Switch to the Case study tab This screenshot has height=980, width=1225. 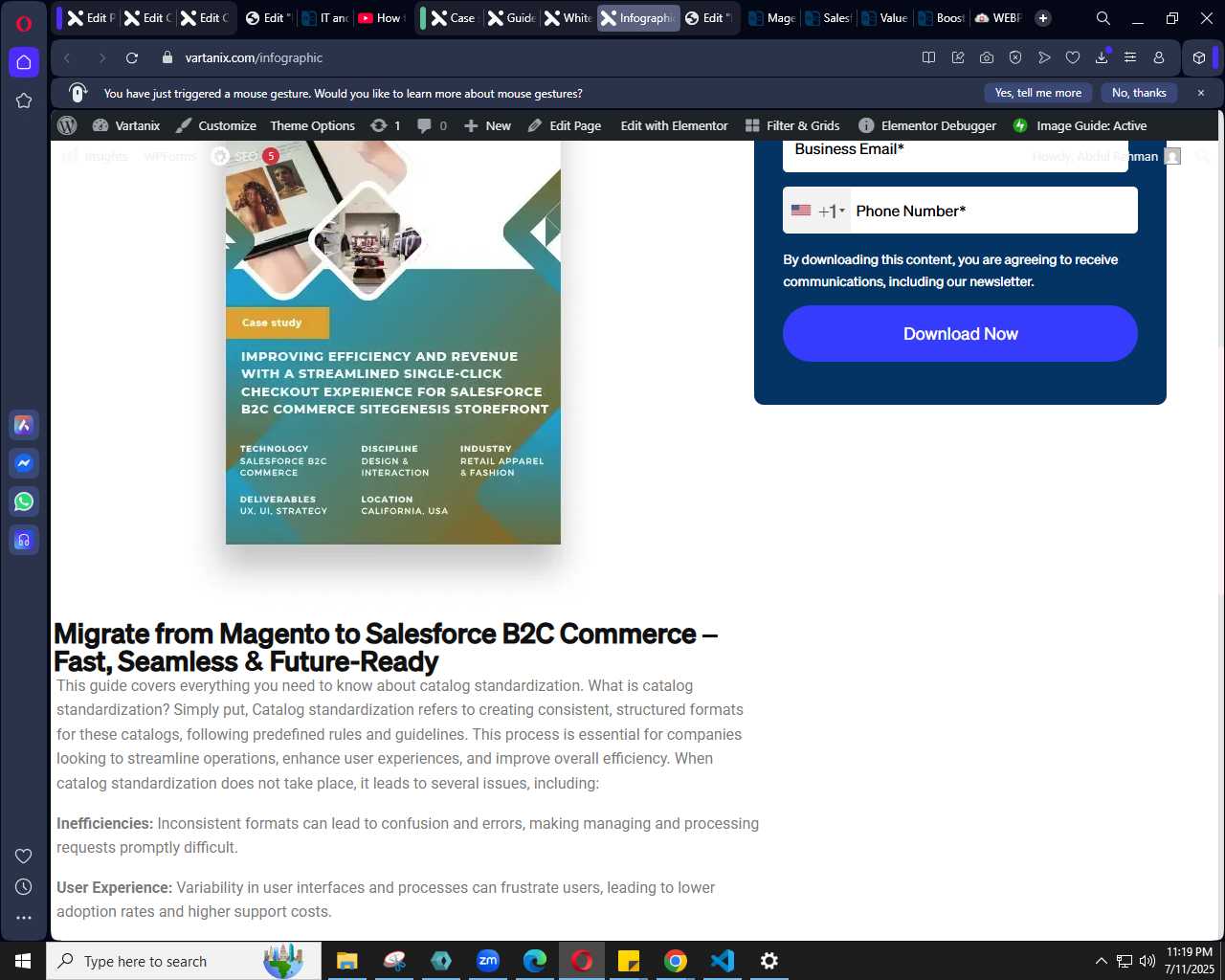(x=453, y=18)
